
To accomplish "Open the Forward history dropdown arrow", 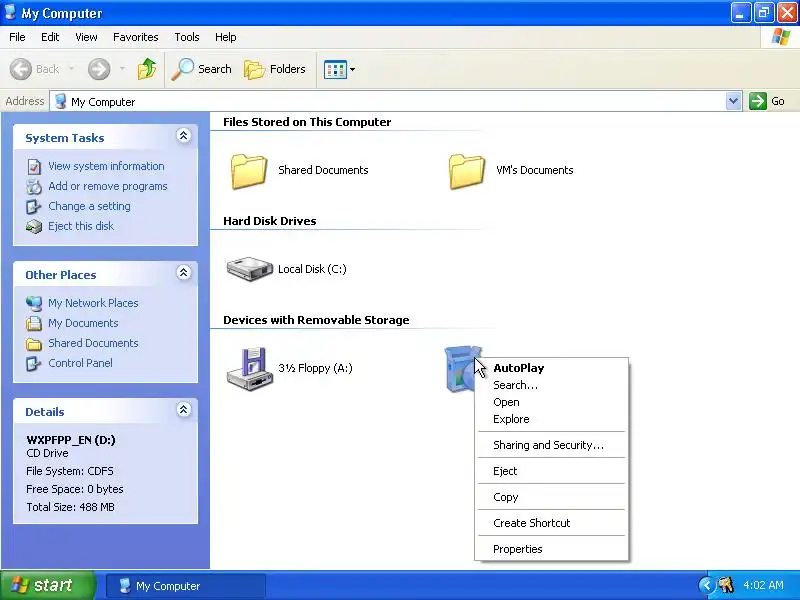I will (x=122, y=69).
